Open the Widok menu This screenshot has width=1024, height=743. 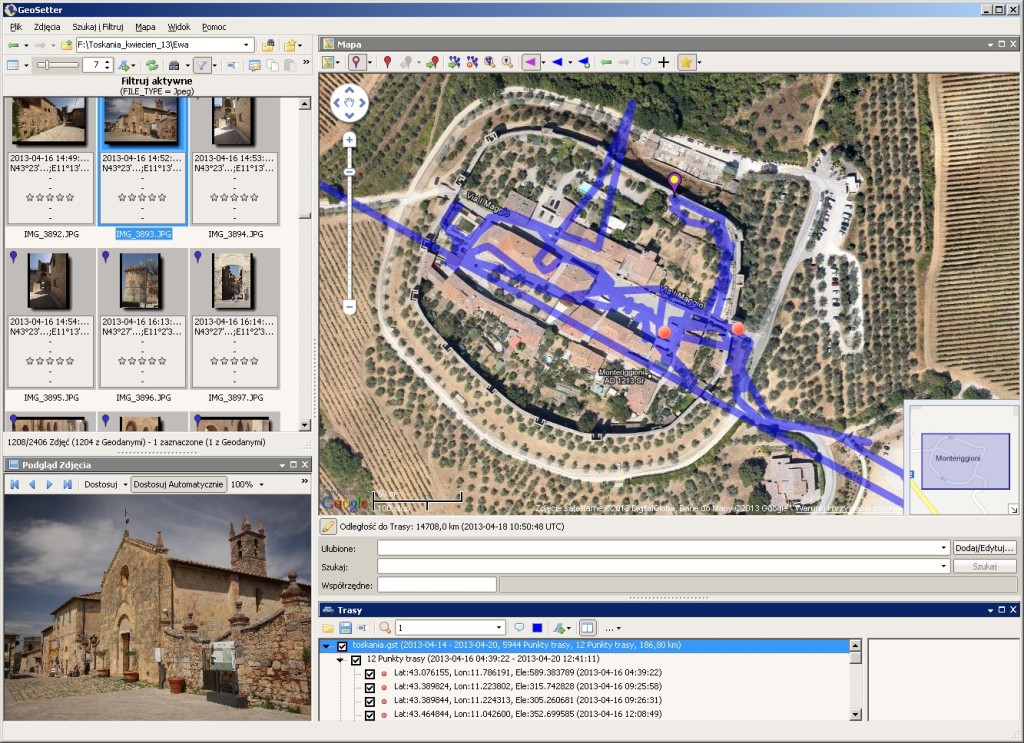point(180,27)
